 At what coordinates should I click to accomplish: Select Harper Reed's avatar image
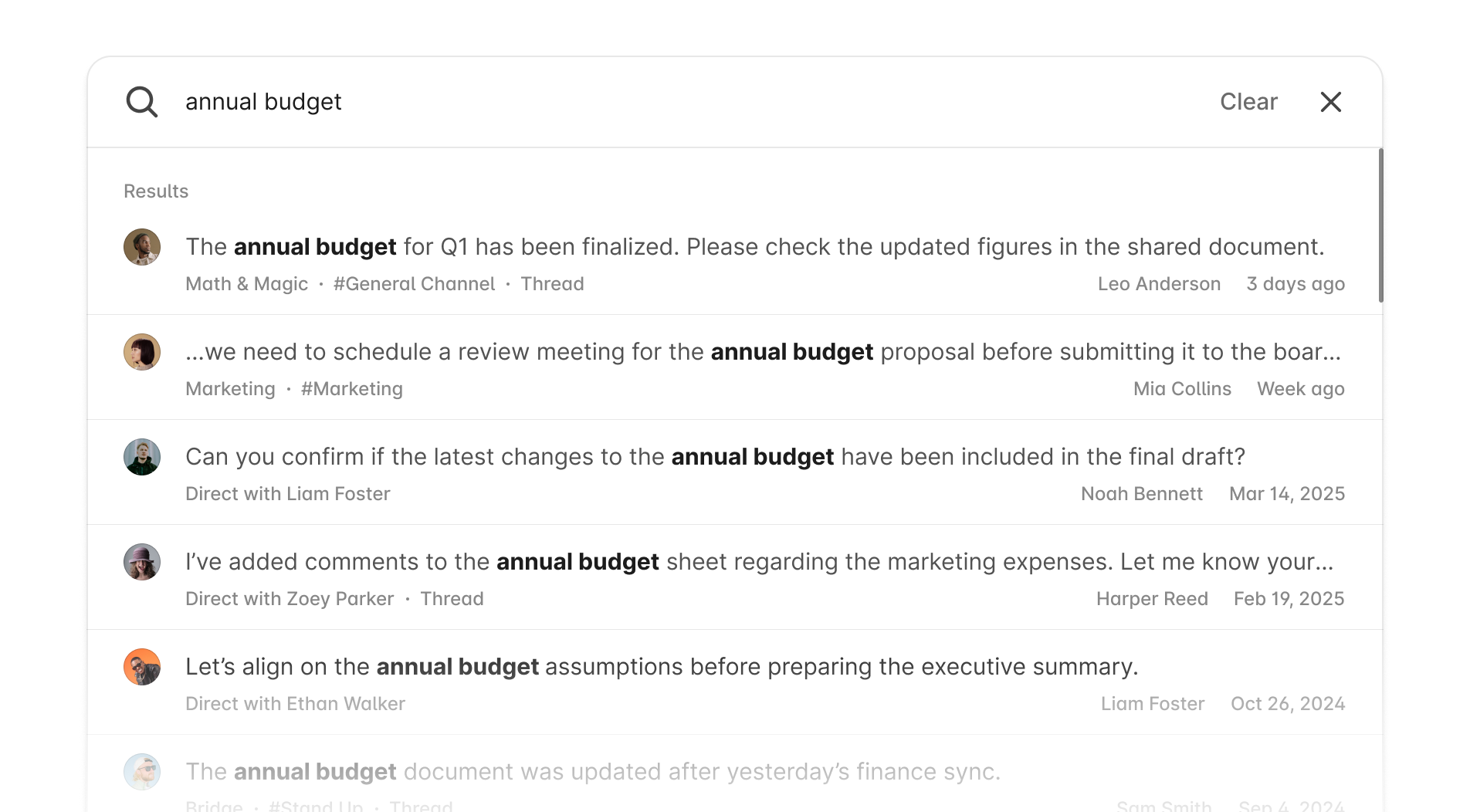(x=142, y=562)
